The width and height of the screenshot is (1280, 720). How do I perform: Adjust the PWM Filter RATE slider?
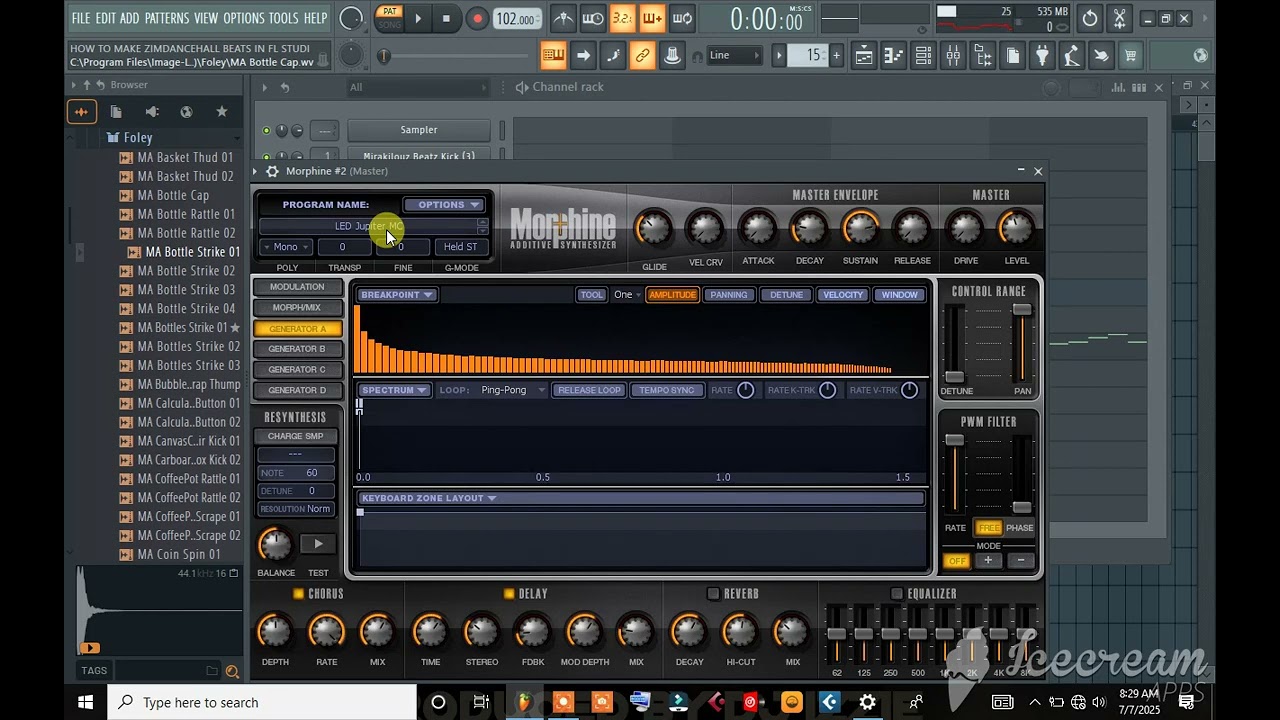pos(955,441)
